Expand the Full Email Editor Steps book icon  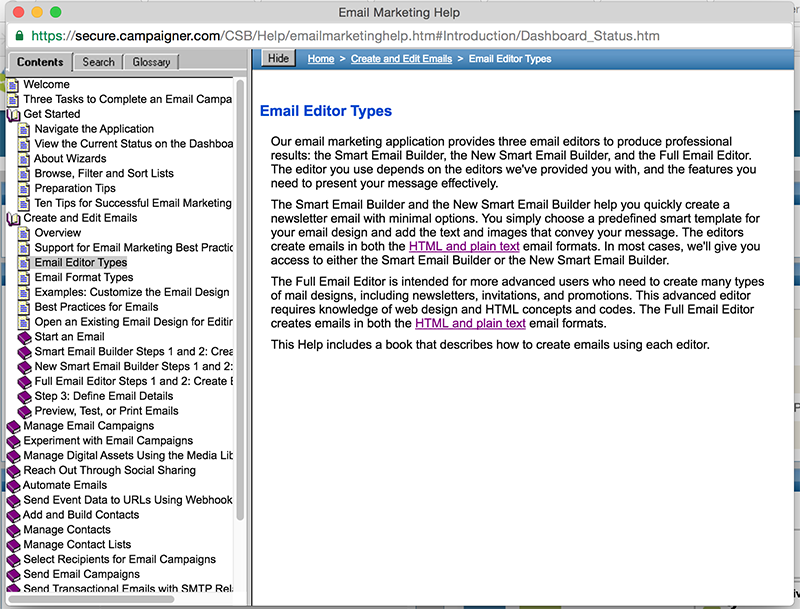click(x=24, y=382)
